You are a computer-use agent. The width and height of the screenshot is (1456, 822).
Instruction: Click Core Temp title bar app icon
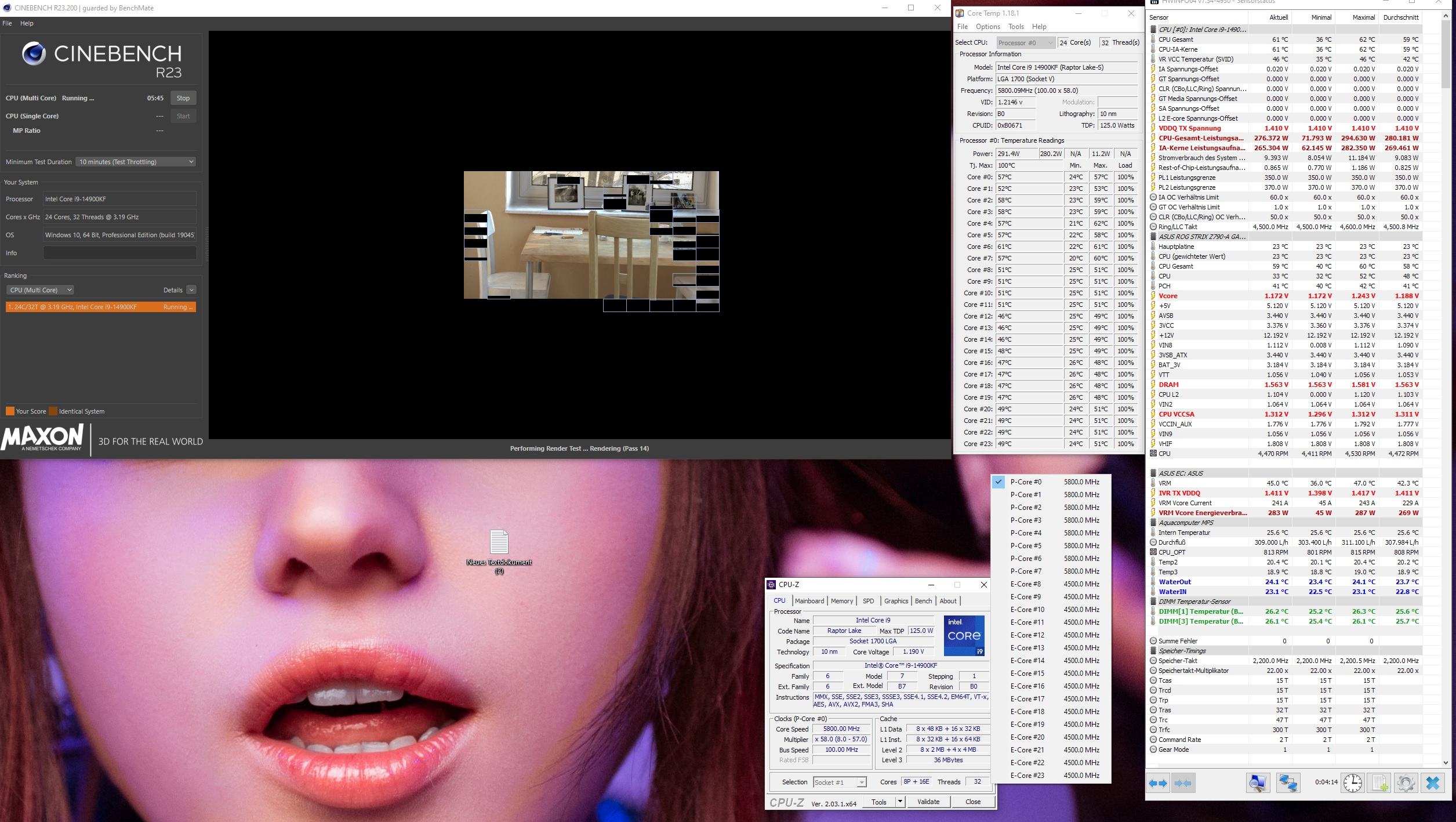[x=960, y=13]
